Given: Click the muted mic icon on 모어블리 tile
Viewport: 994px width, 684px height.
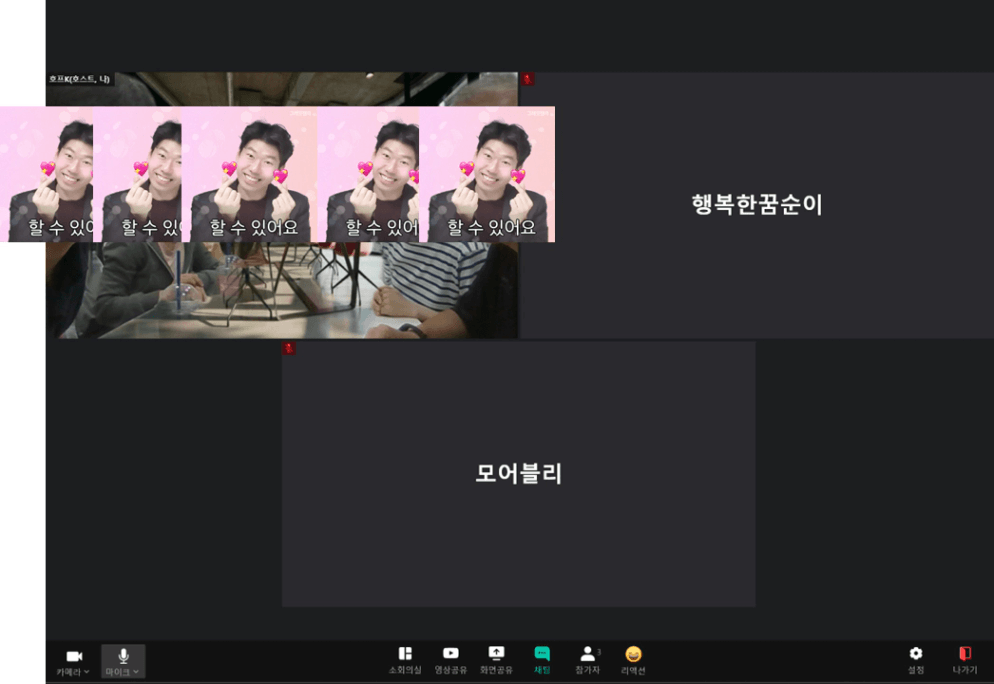Looking at the screenshot, I should pos(289,348).
